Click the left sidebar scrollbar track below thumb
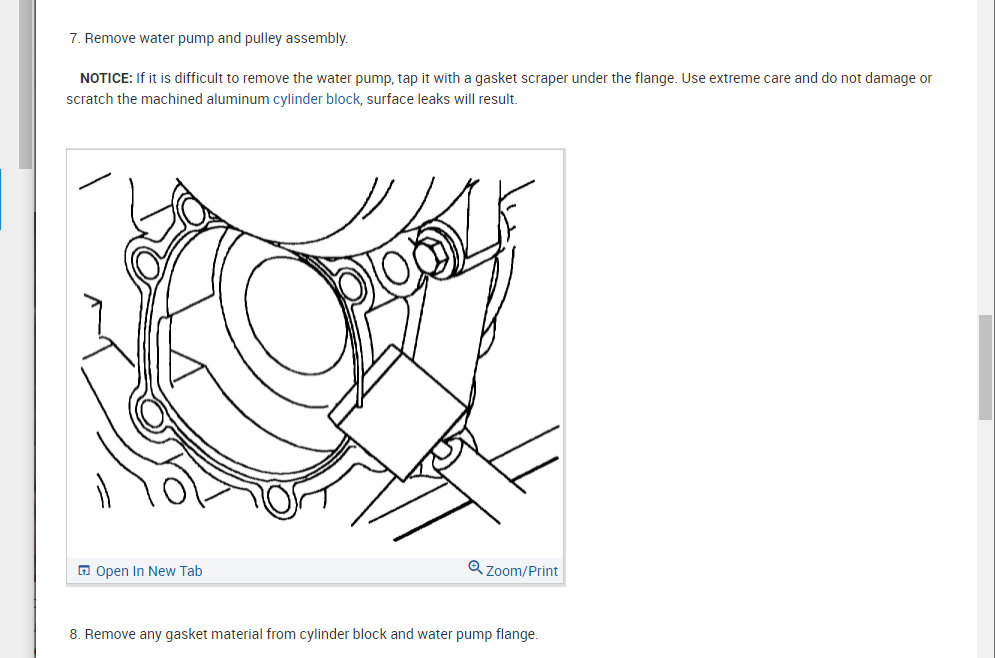 (x=25, y=412)
